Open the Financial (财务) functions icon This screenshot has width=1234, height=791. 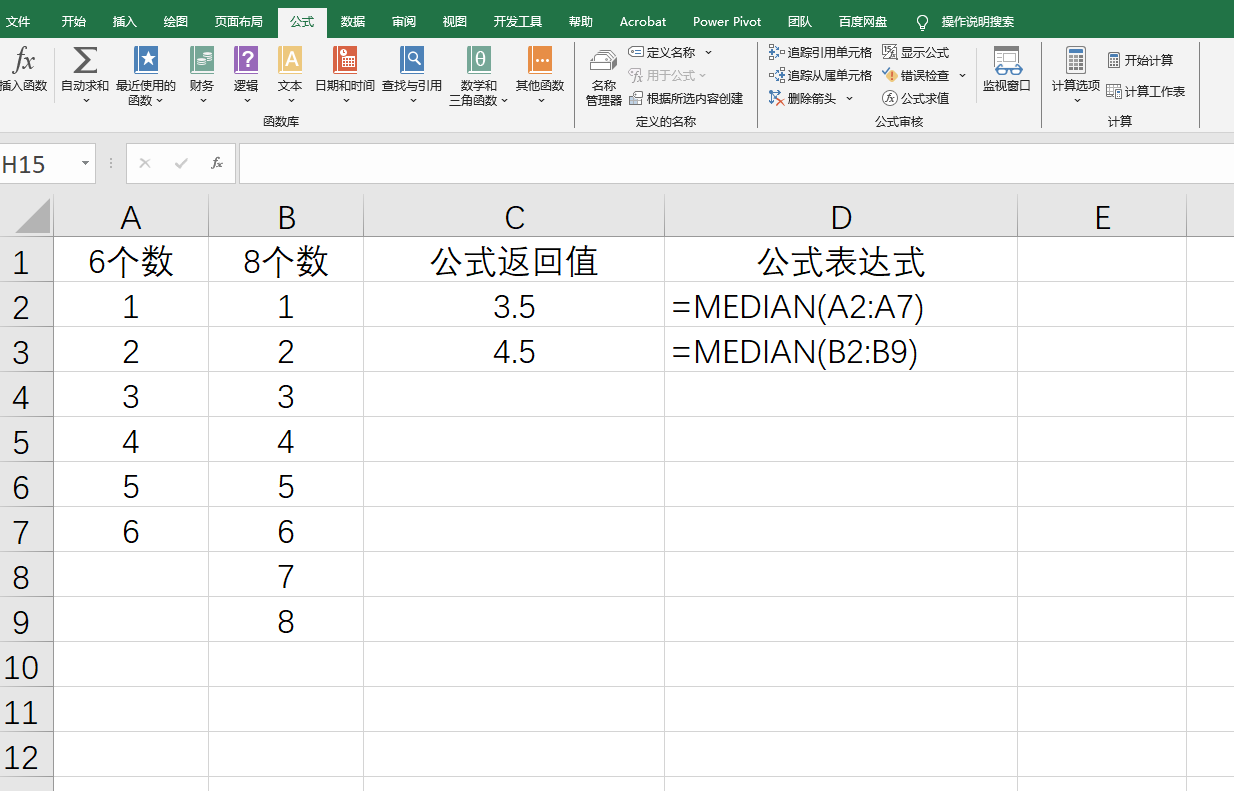point(202,60)
